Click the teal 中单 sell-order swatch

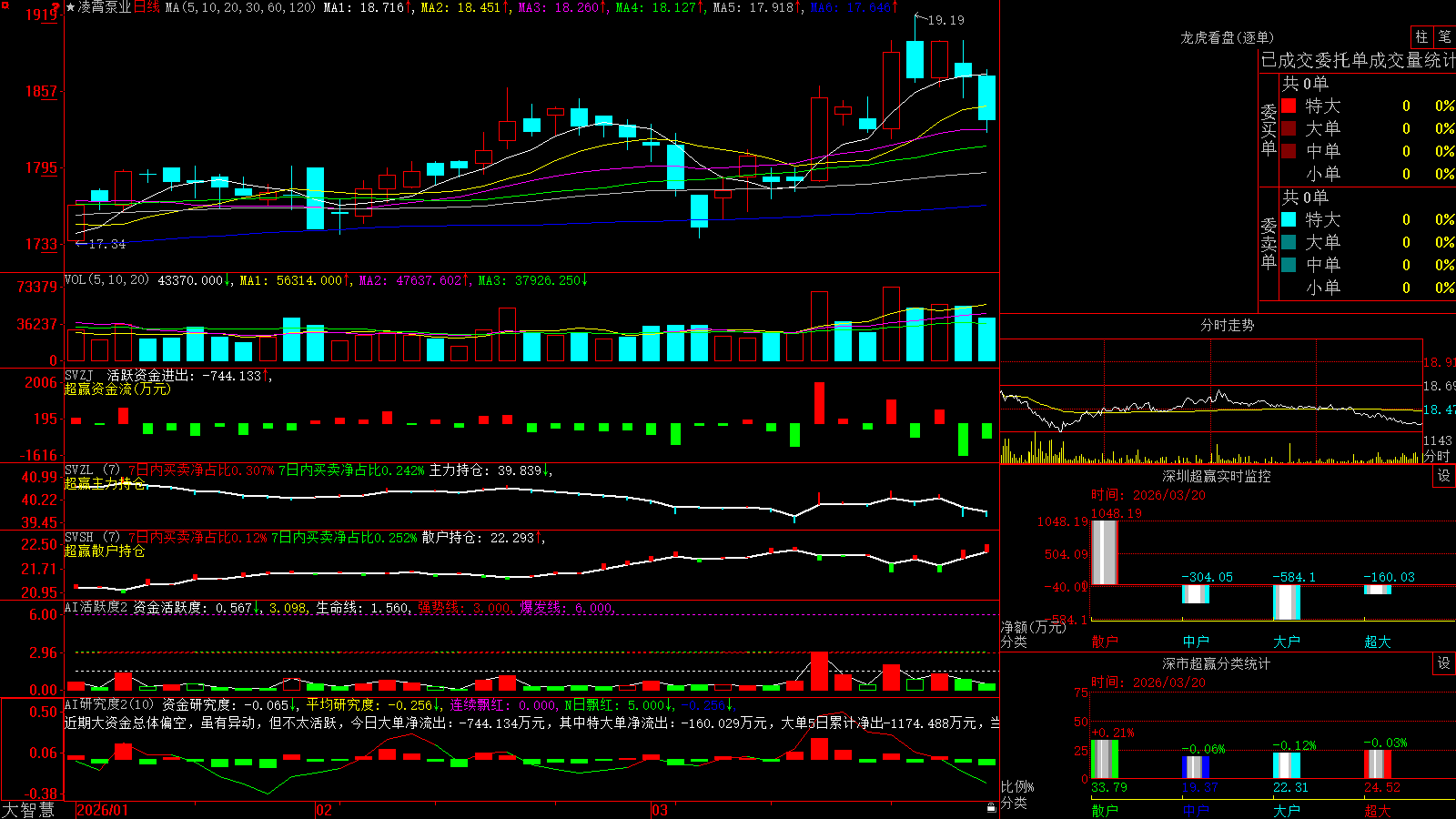tap(1289, 265)
